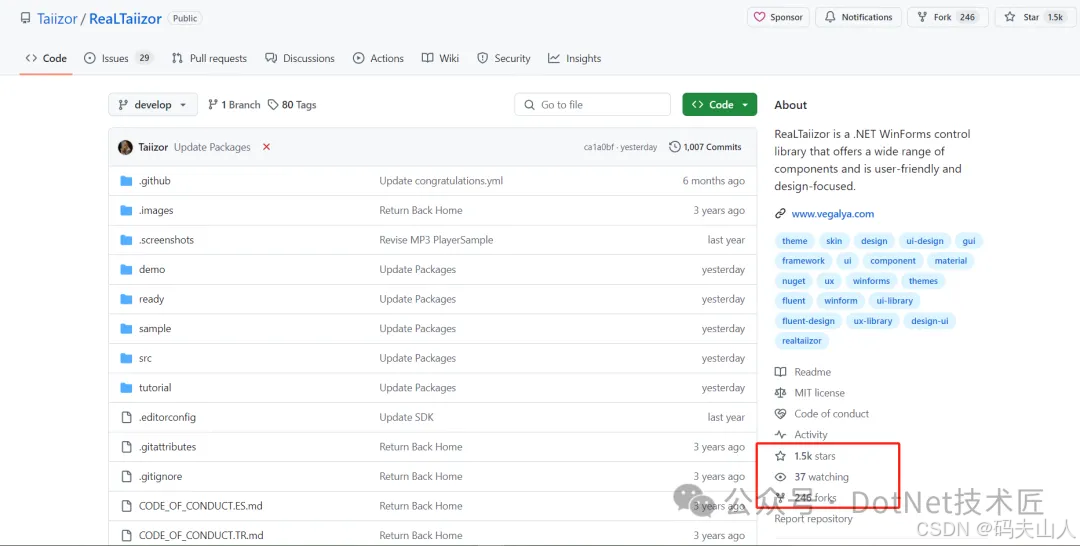Select the realtaiizor topic tag

coord(802,341)
